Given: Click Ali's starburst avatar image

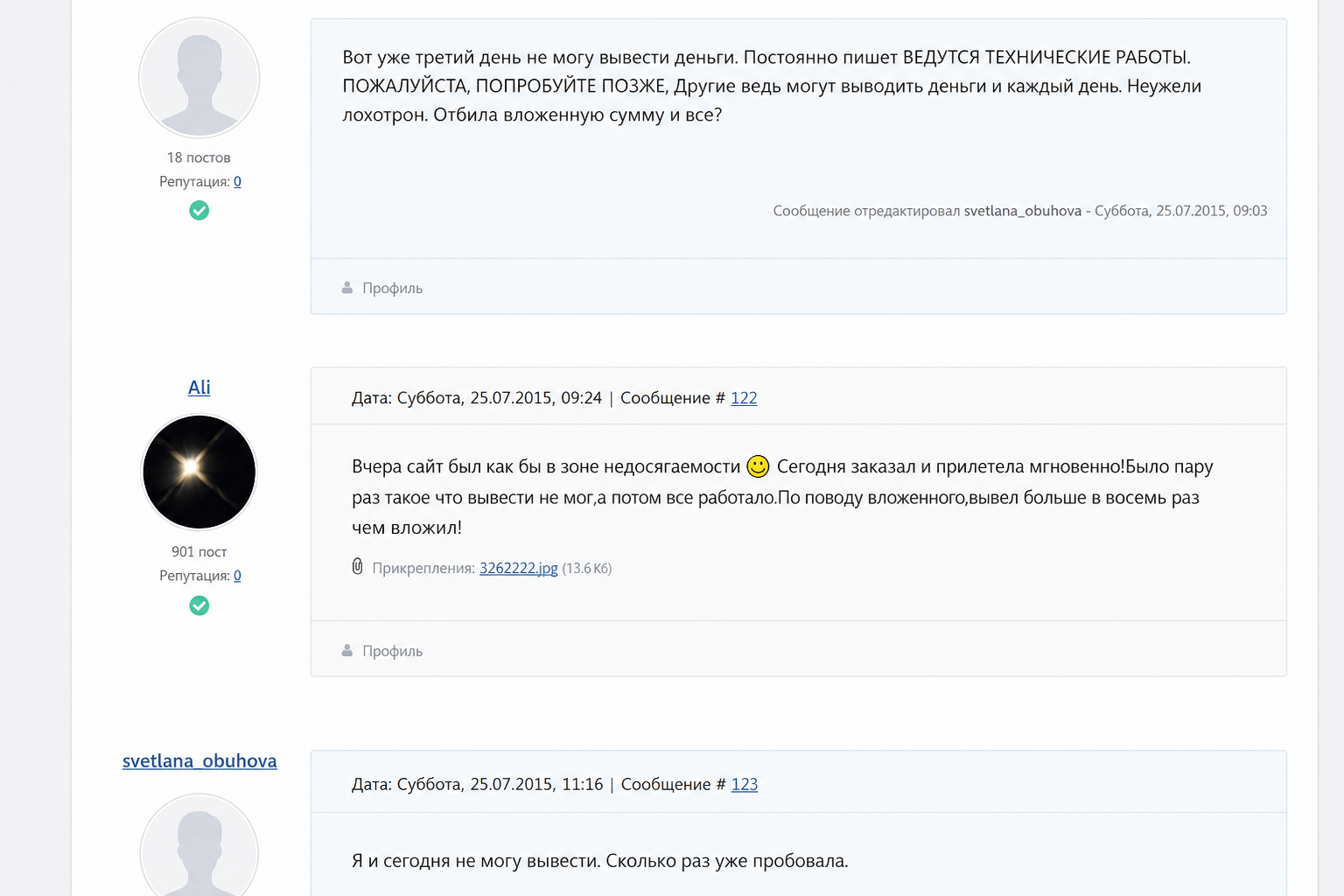Looking at the screenshot, I should pos(199,472).
